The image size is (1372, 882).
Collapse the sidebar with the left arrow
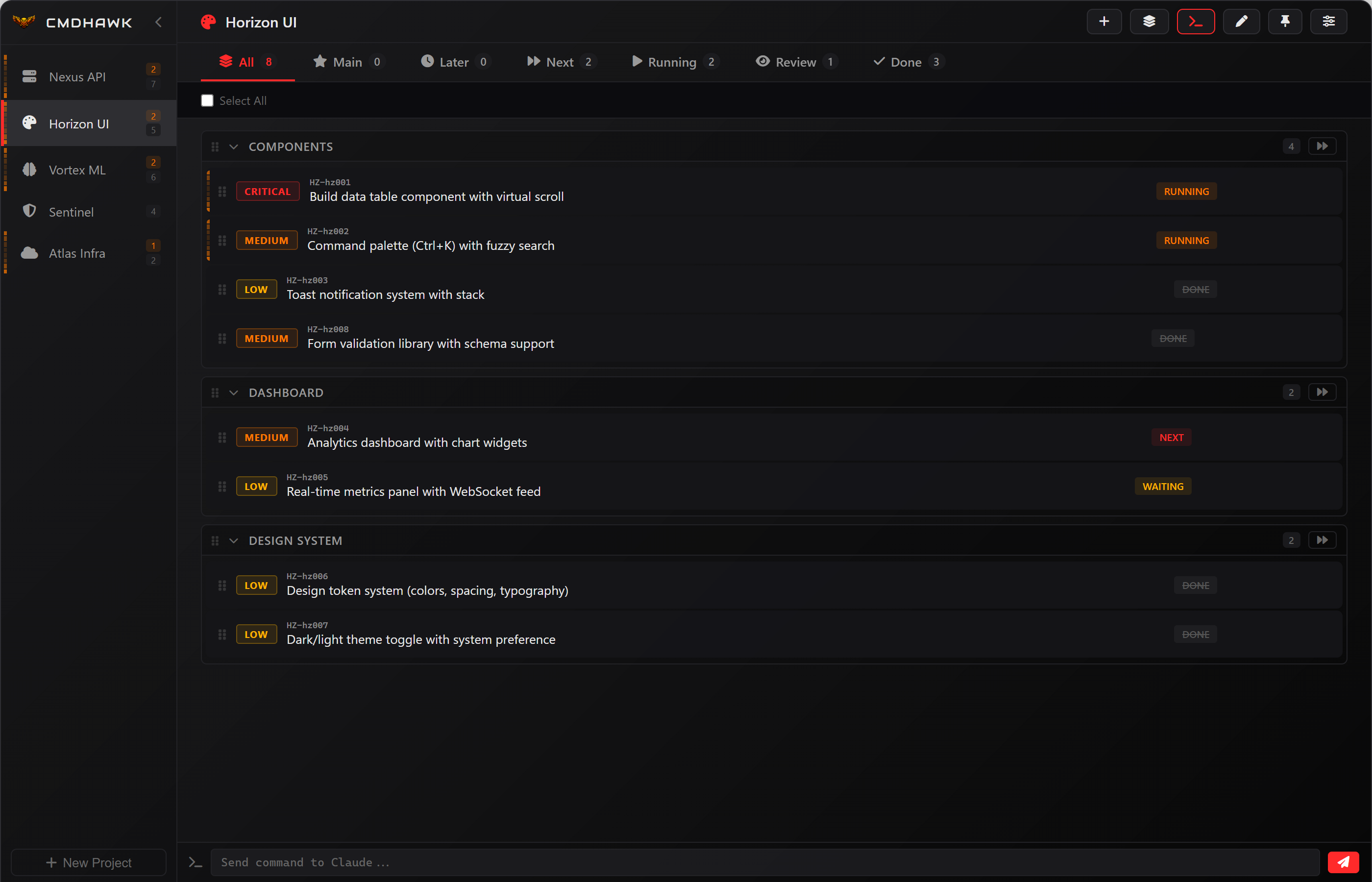tap(159, 23)
